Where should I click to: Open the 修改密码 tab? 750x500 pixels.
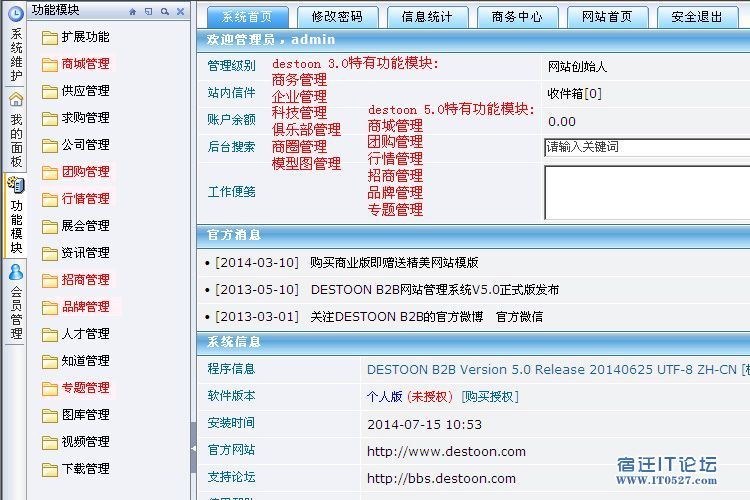coord(337,17)
